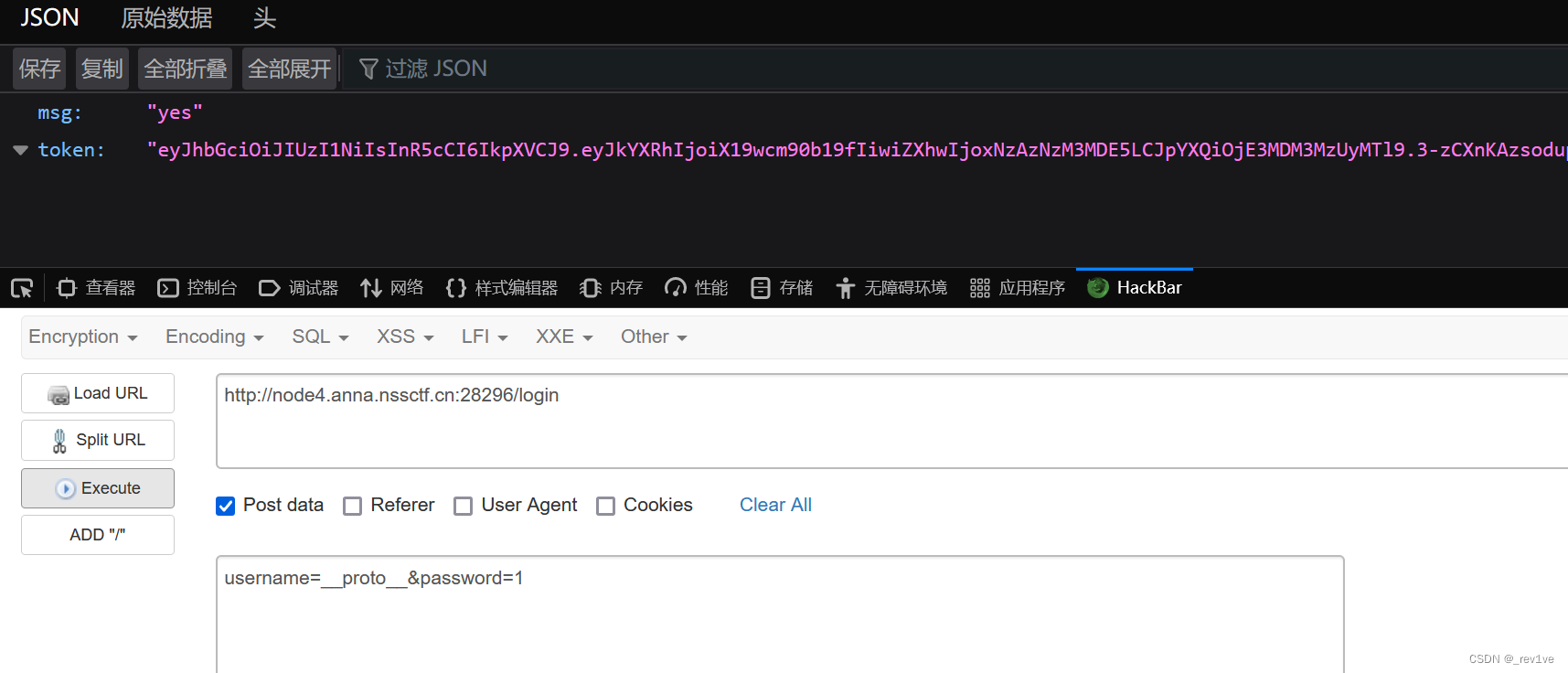Click the Clear All link
The width and height of the screenshot is (1568, 673).
click(775, 505)
